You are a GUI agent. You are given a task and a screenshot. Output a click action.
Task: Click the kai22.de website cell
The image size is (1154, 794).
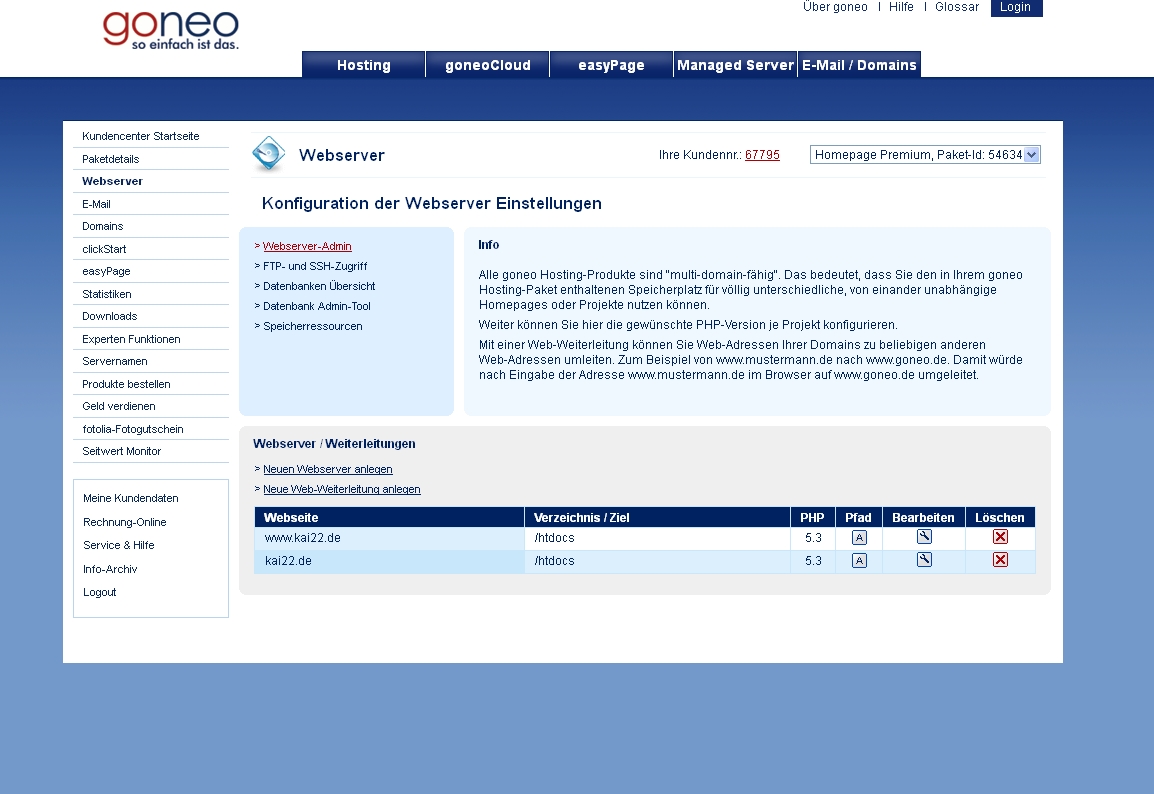pos(389,561)
